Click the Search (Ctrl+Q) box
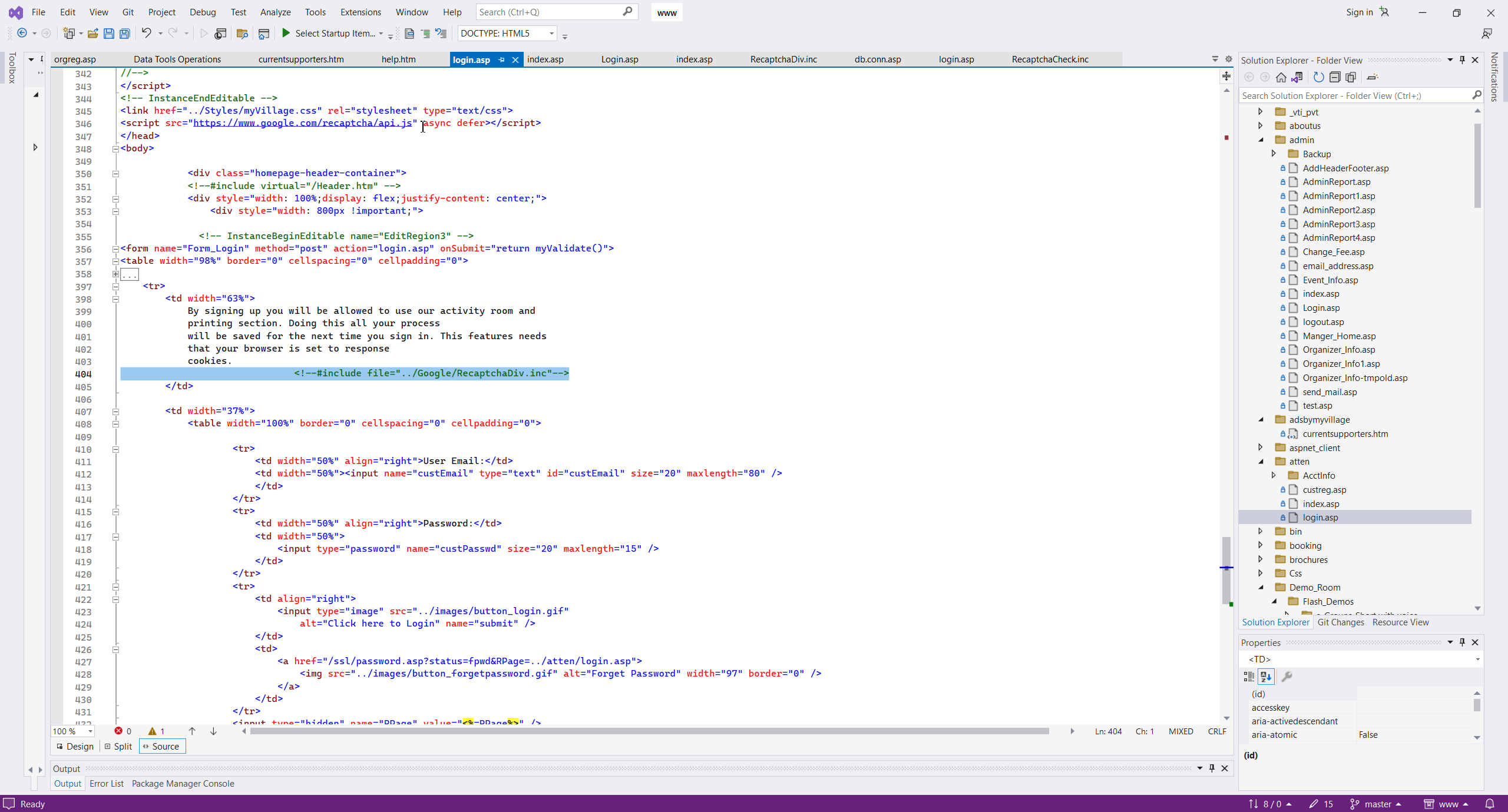Image resolution: width=1508 pixels, height=812 pixels. (x=548, y=12)
